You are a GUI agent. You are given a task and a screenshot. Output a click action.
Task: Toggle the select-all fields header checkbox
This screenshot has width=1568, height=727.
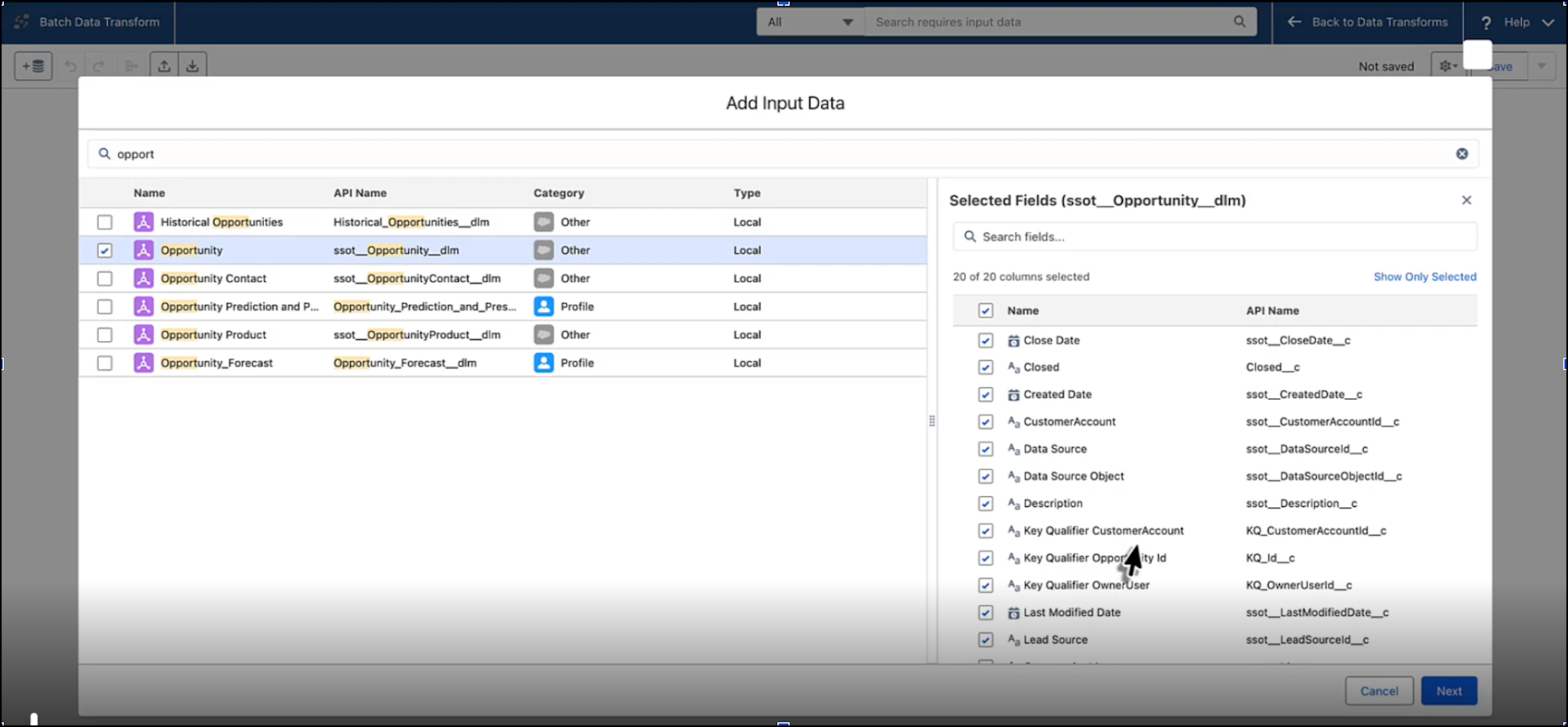pos(986,310)
